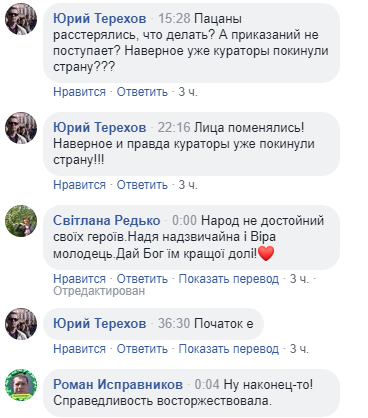Like Світлана Редько's comment via Нравится

tap(79, 279)
